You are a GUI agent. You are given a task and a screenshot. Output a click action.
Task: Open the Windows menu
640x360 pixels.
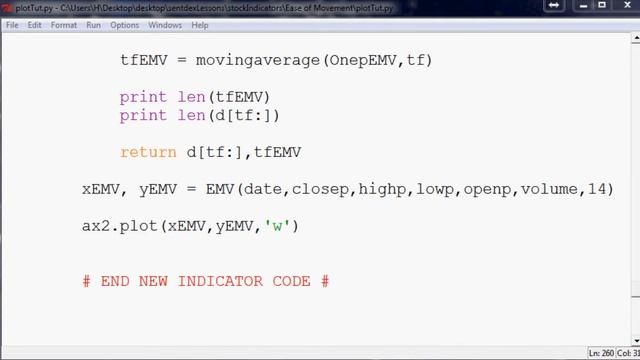(x=165, y=25)
